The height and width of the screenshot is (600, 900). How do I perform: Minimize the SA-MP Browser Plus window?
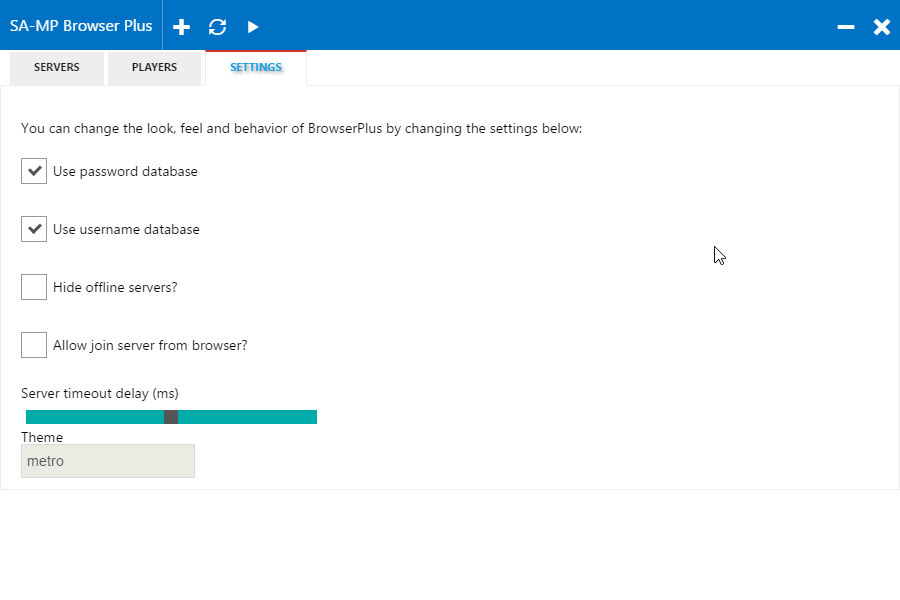[x=845, y=27]
